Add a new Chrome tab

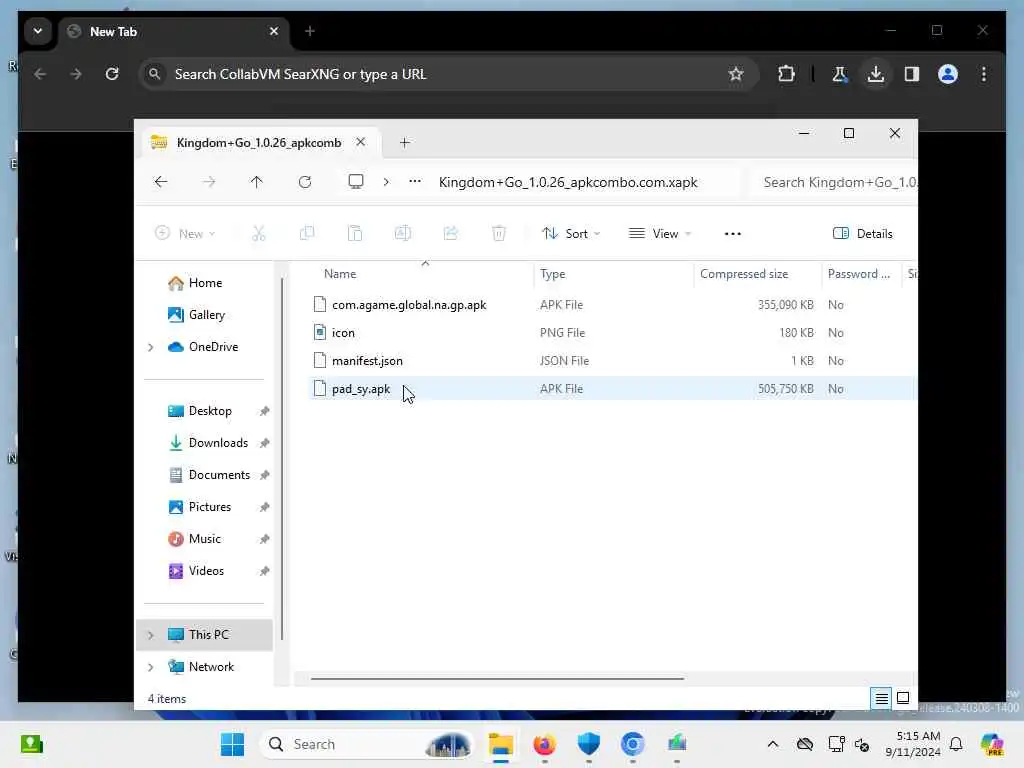pyautogui.click(x=310, y=31)
